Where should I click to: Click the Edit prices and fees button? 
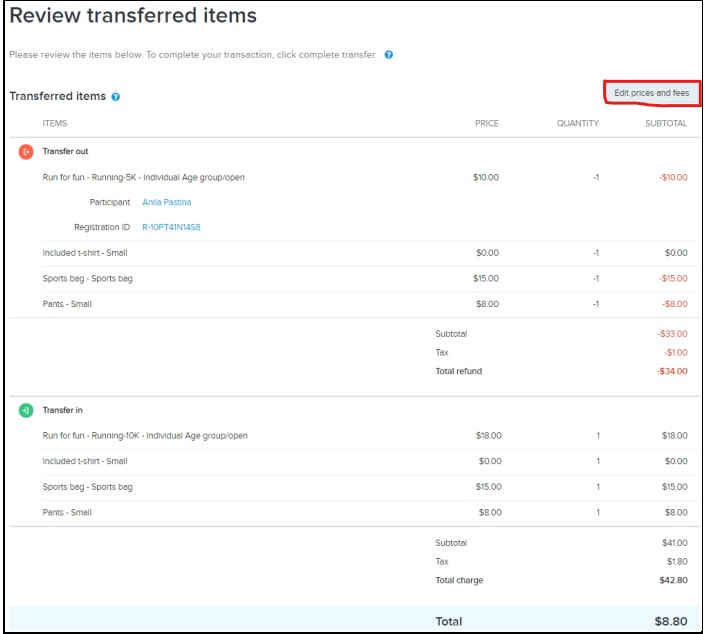tap(652, 93)
